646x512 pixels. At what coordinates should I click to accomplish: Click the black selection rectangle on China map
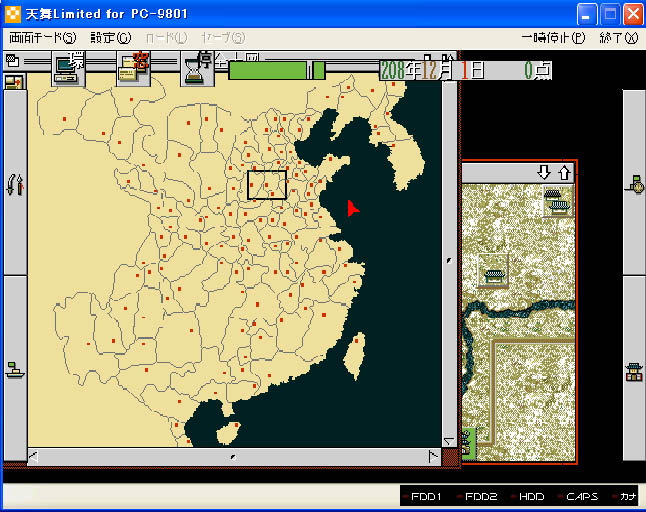[267, 185]
